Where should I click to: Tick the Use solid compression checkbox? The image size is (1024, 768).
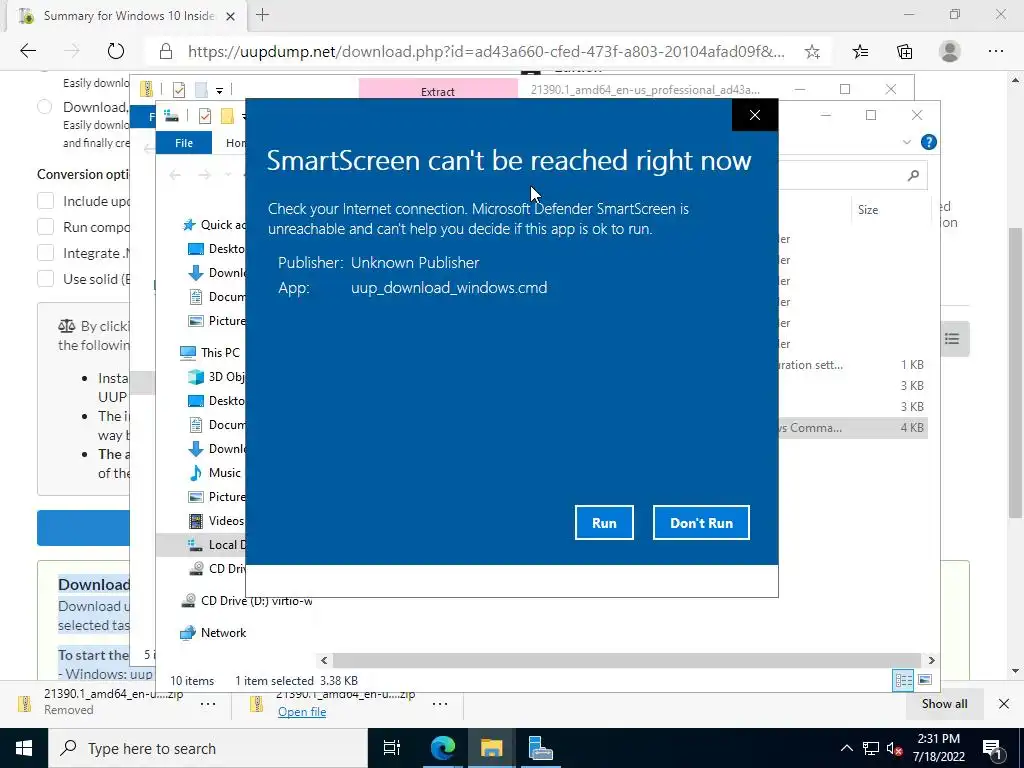(x=46, y=279)
